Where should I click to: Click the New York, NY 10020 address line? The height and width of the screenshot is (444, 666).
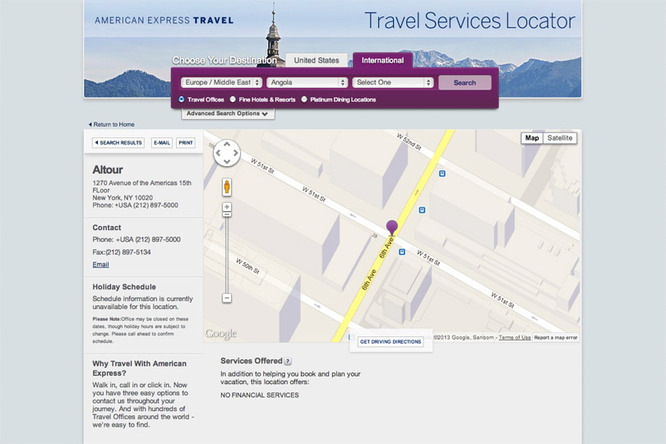tap(123, 198)
